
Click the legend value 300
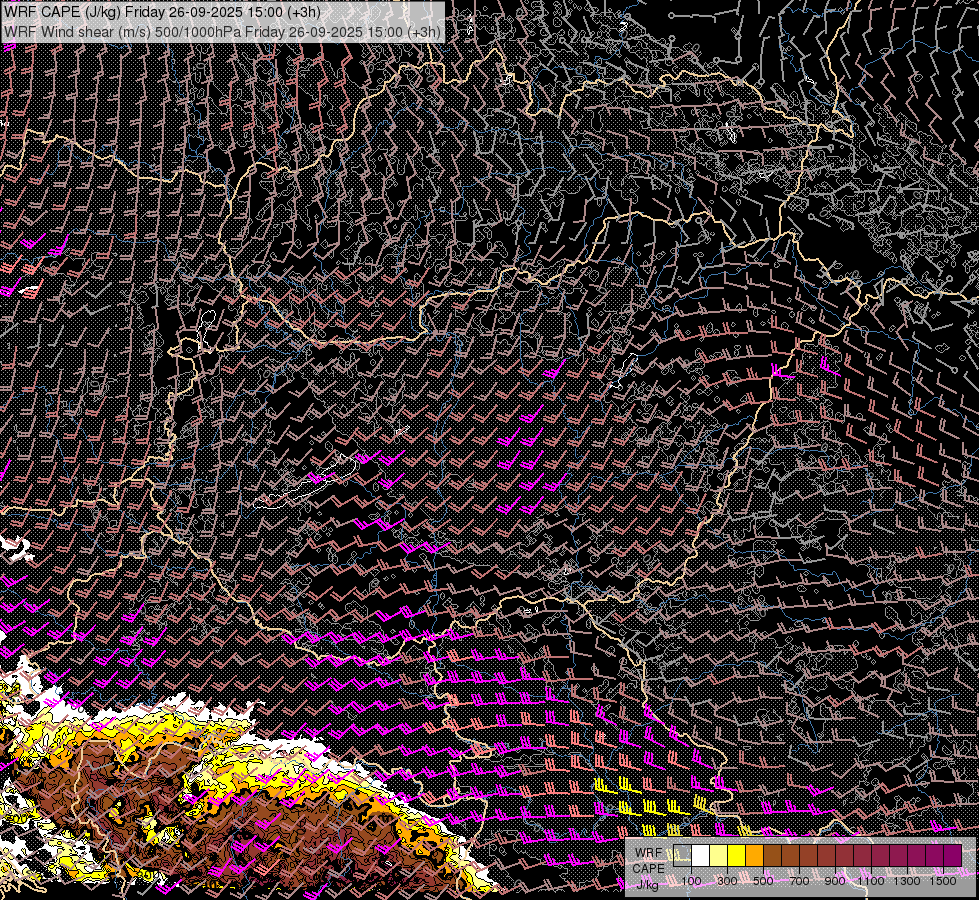(x=727, y=881)
